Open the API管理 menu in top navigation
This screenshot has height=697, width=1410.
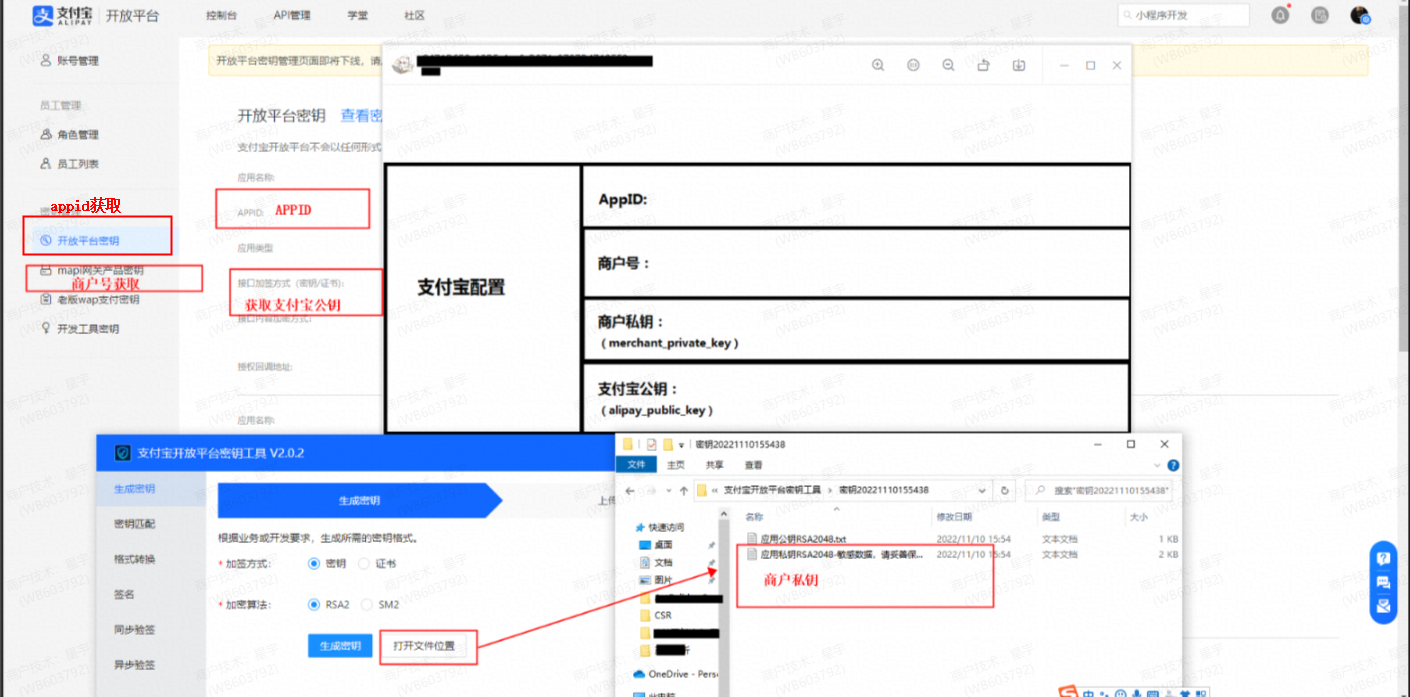292,15
